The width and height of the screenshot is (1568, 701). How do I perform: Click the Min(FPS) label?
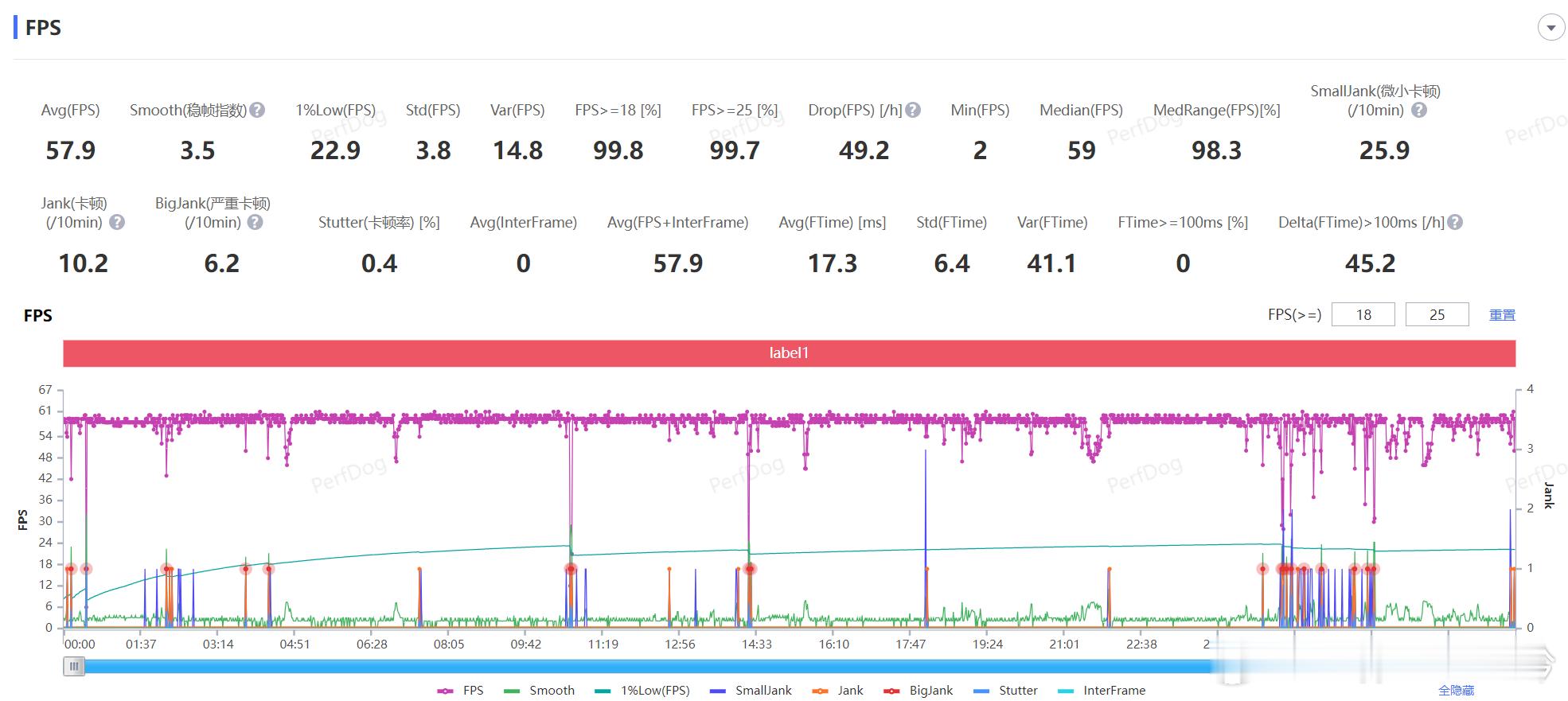[x=980, y=111]
